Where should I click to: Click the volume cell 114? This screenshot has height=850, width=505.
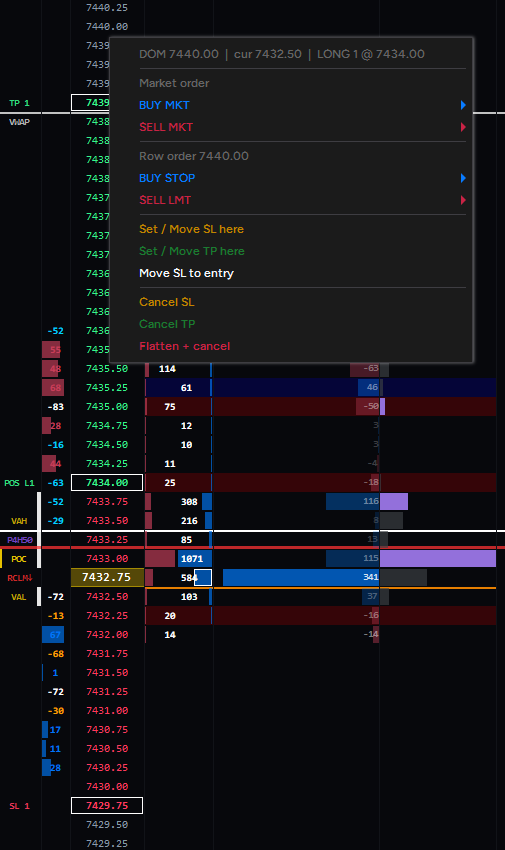[167, 369]
